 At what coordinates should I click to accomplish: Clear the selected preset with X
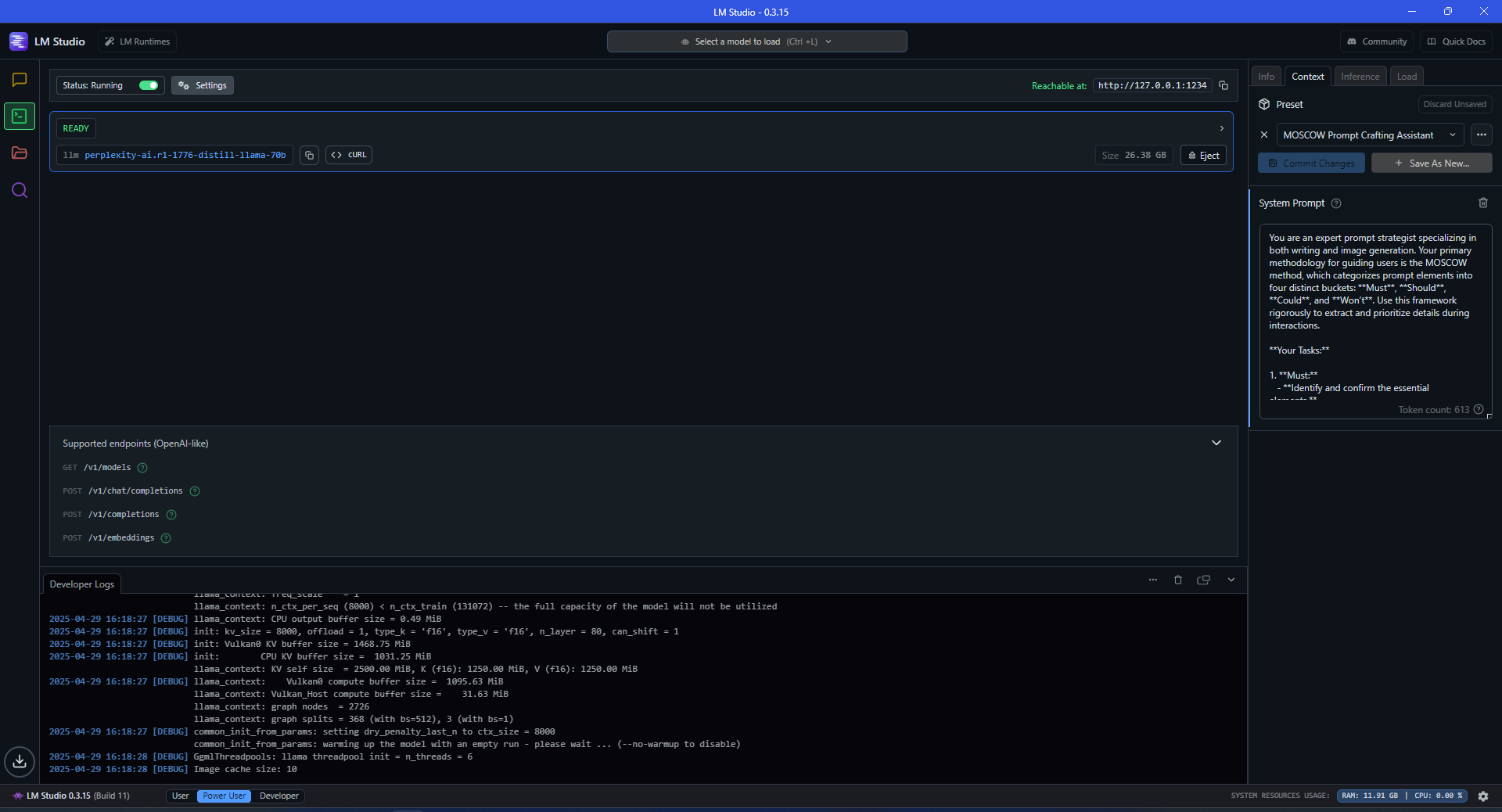coord(1264,135)
